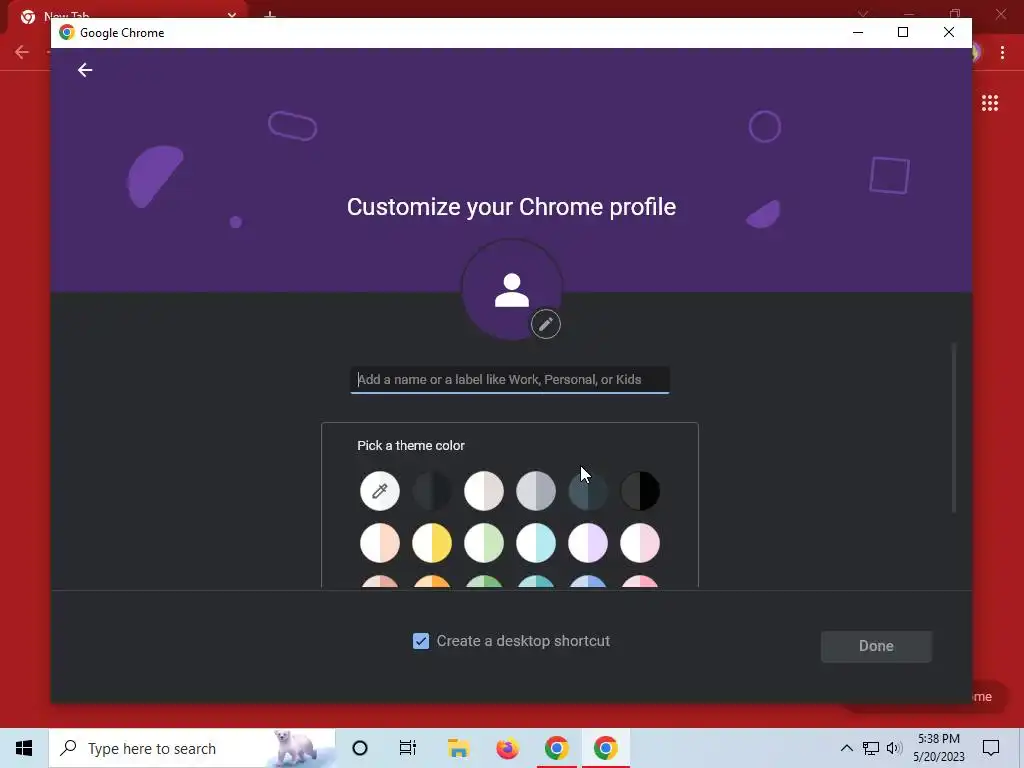Click the dialog's vertical scrollbar

(x=953, y=428)
